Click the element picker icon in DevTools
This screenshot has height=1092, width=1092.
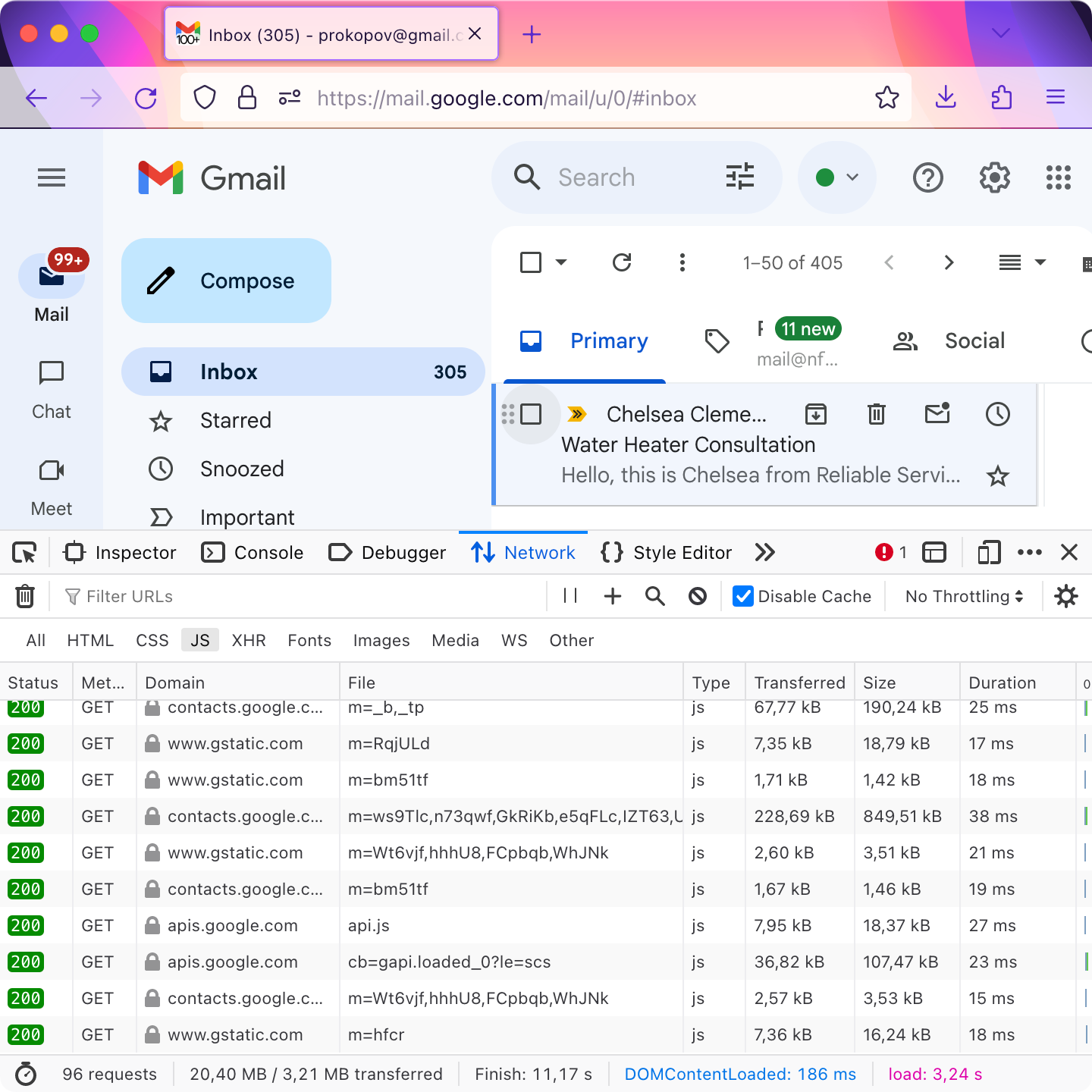(x=25, y=553)
